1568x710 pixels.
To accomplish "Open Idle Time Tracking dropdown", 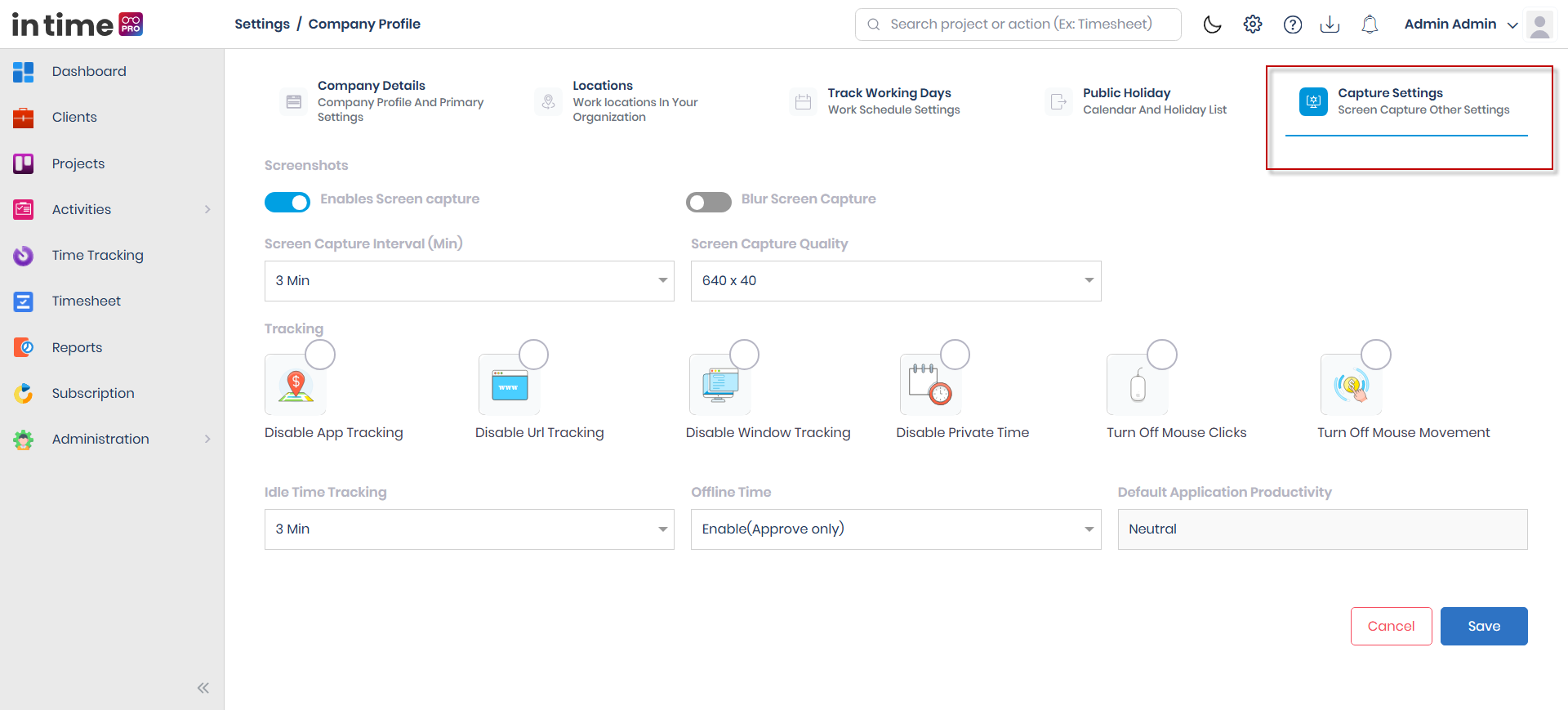I will pyautogui.click(x=470, y=529).
